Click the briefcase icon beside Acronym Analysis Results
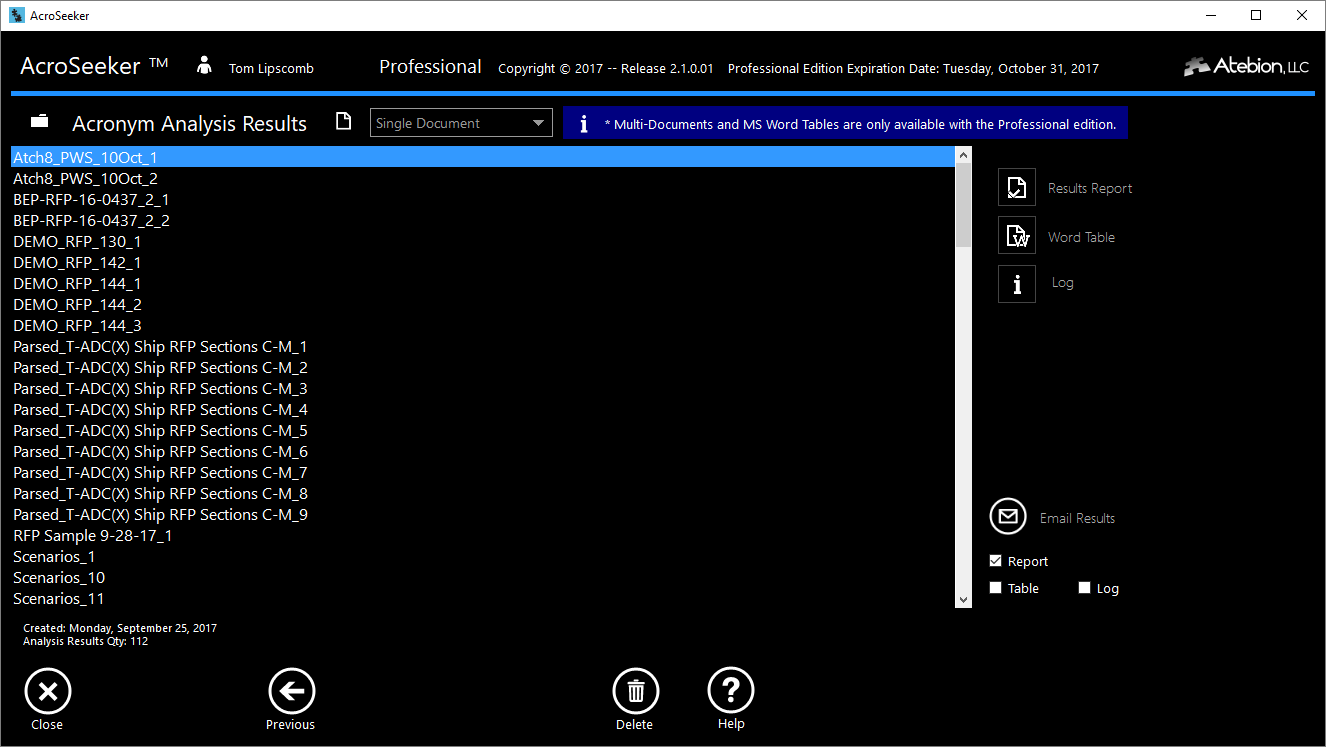Screen dimensions: 1326x747 tap(40, 121)
